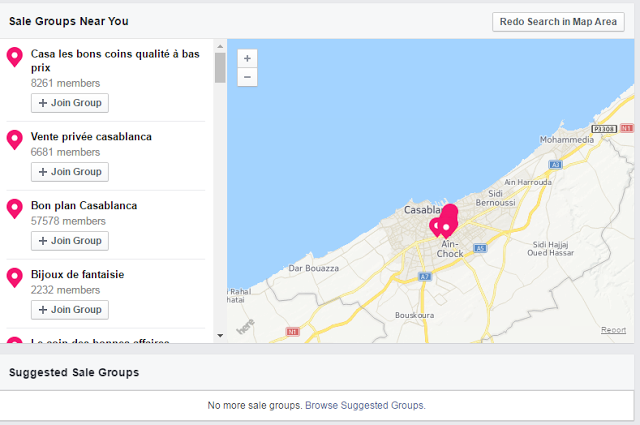Zoom in the map with plus button
The height and width of the screenshot is (425, 640).
click(x=247, y=58)
